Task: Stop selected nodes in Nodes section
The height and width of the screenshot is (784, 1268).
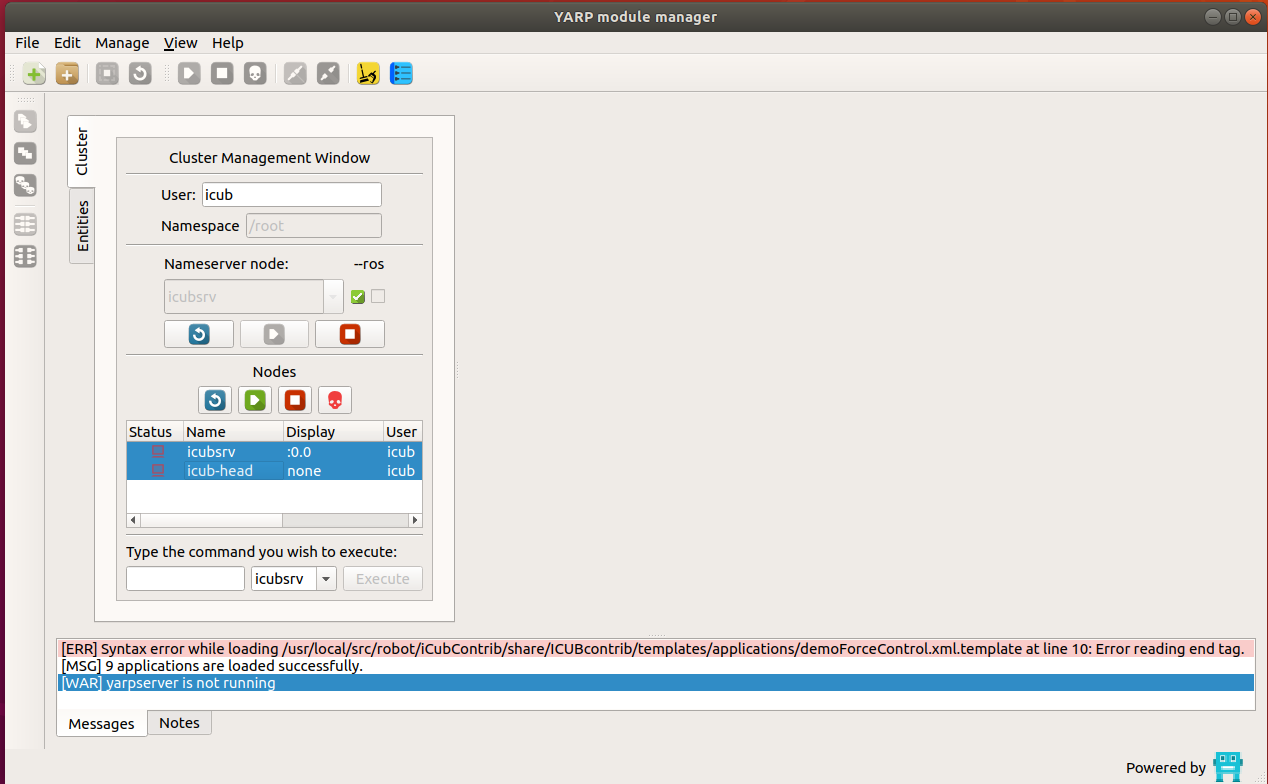Action: coord(294,400)
